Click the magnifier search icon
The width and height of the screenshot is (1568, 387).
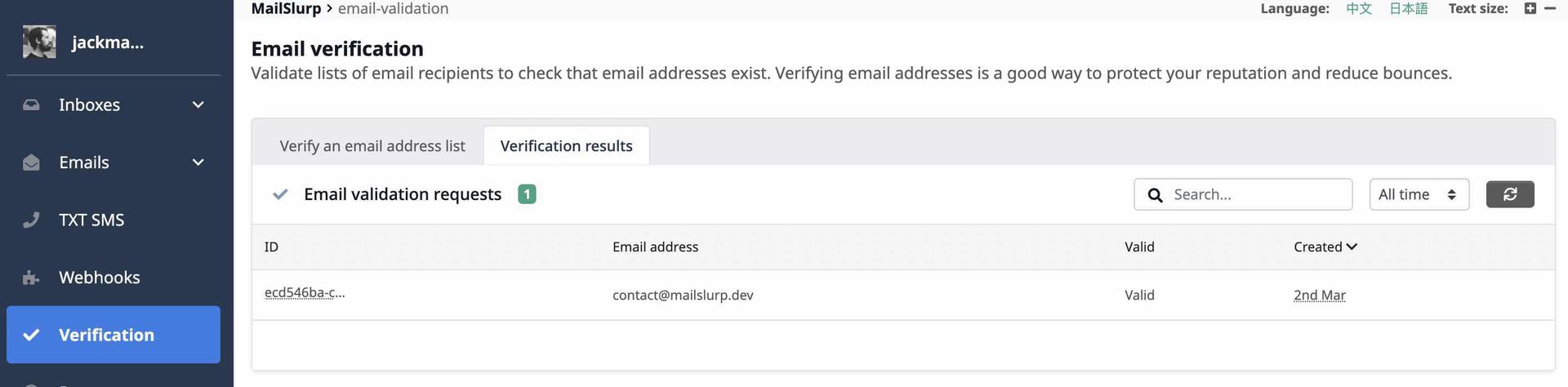click(1155, 195)
